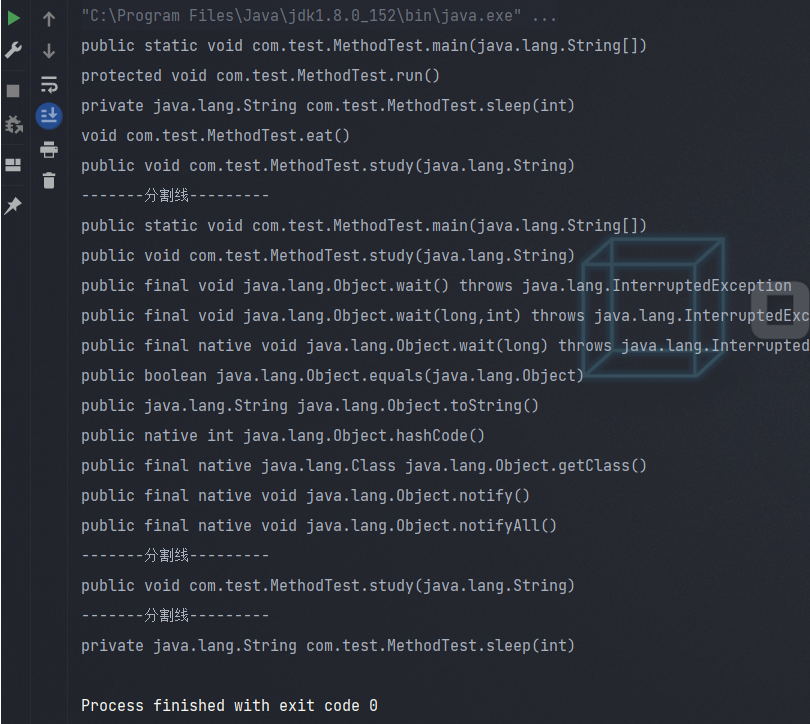The image size is (810, 724).
Task: Stop the running process
Action: pyautogui.click(x=14, y=91)
